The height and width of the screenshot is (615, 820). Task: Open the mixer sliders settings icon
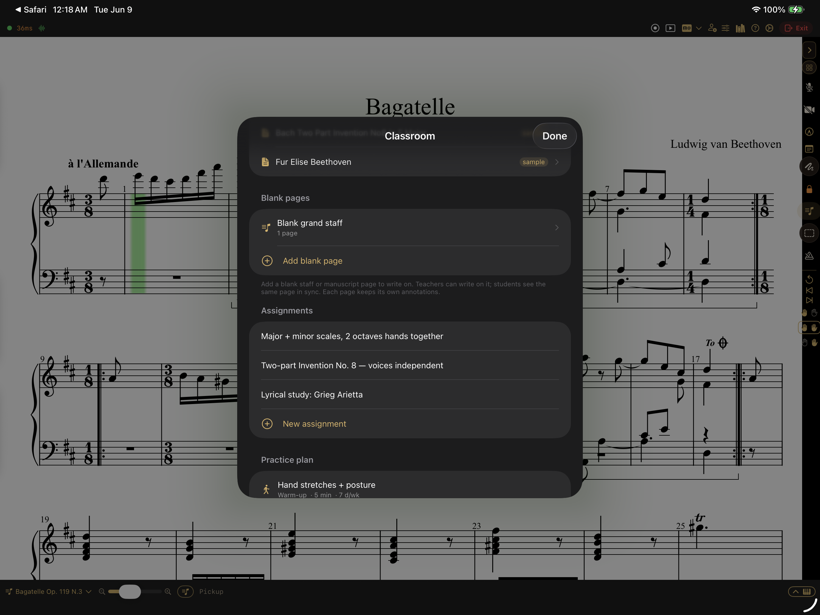(x=725, y=28)
